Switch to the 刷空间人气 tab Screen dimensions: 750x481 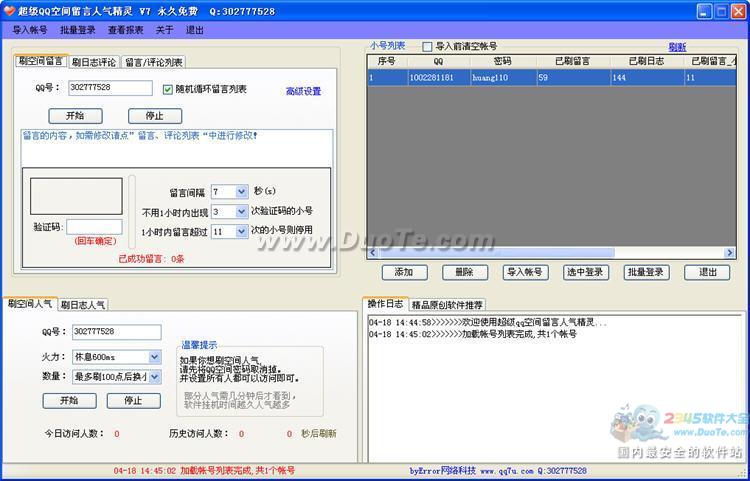(x=30, y=304)
